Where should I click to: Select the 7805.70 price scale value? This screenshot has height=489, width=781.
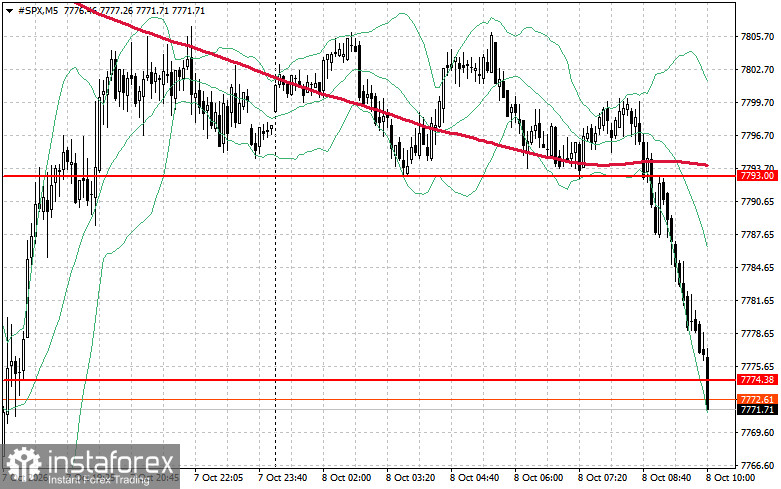(x=757, y=37)
